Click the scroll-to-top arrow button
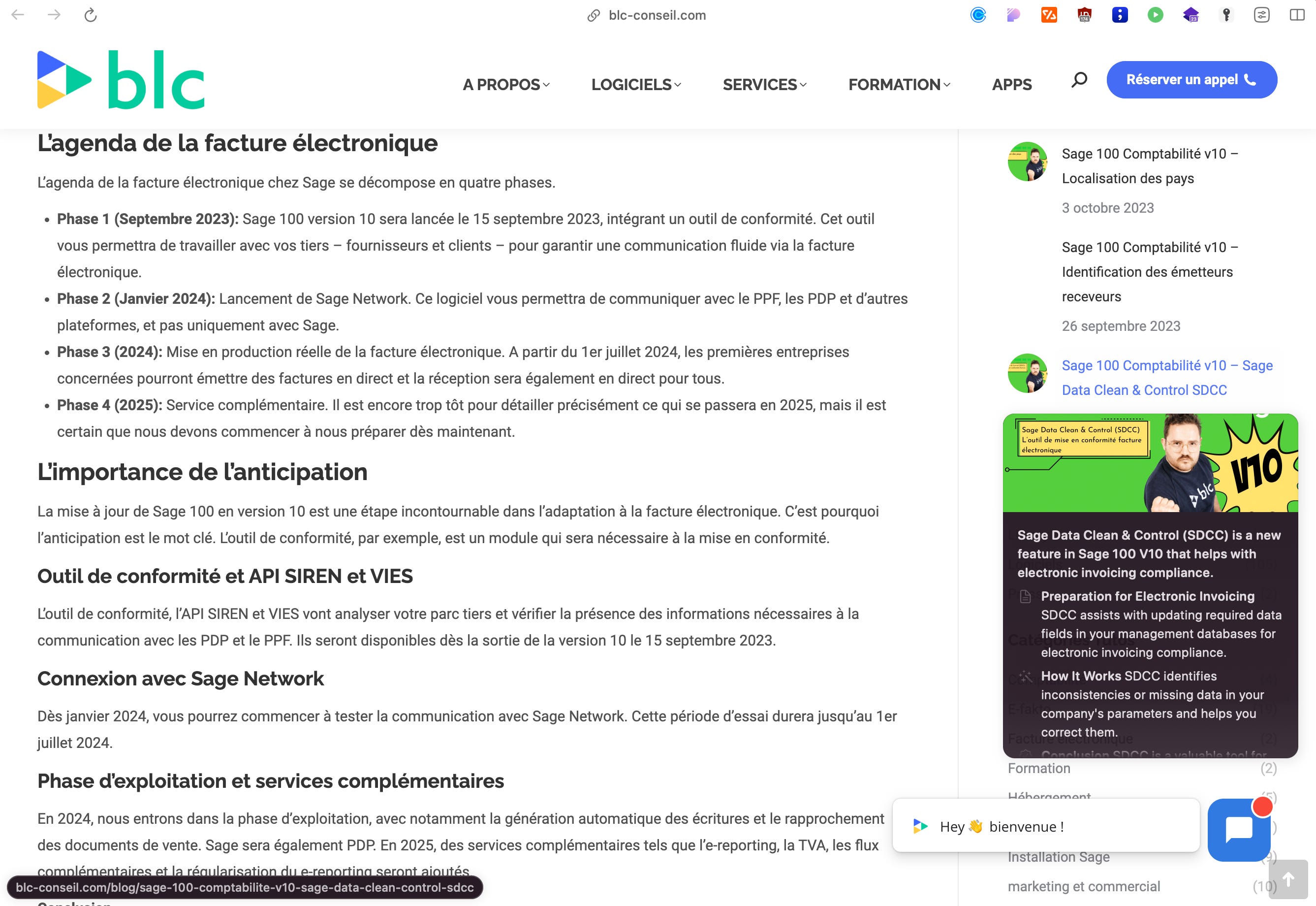 [x=1288, y=879]
